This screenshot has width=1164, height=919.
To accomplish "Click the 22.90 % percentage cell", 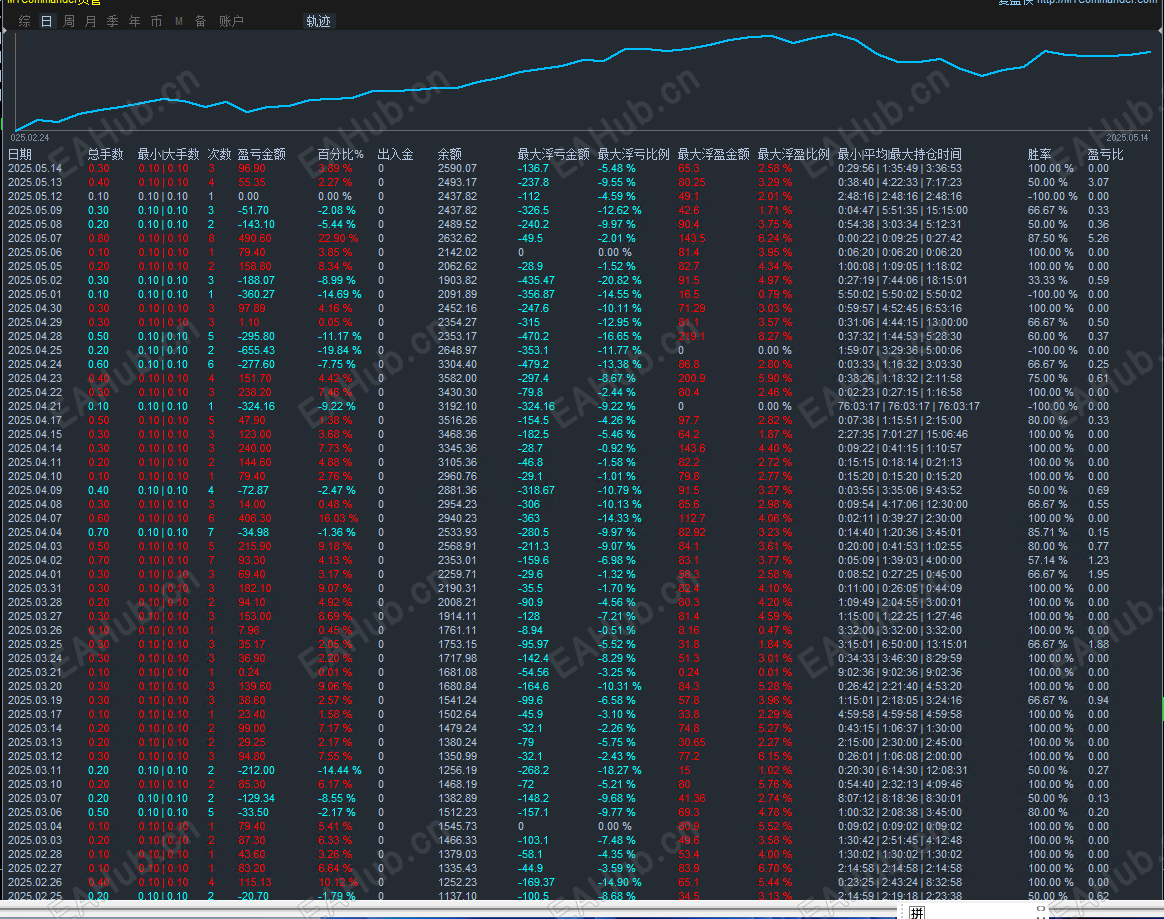I will [x=338, y=238].
